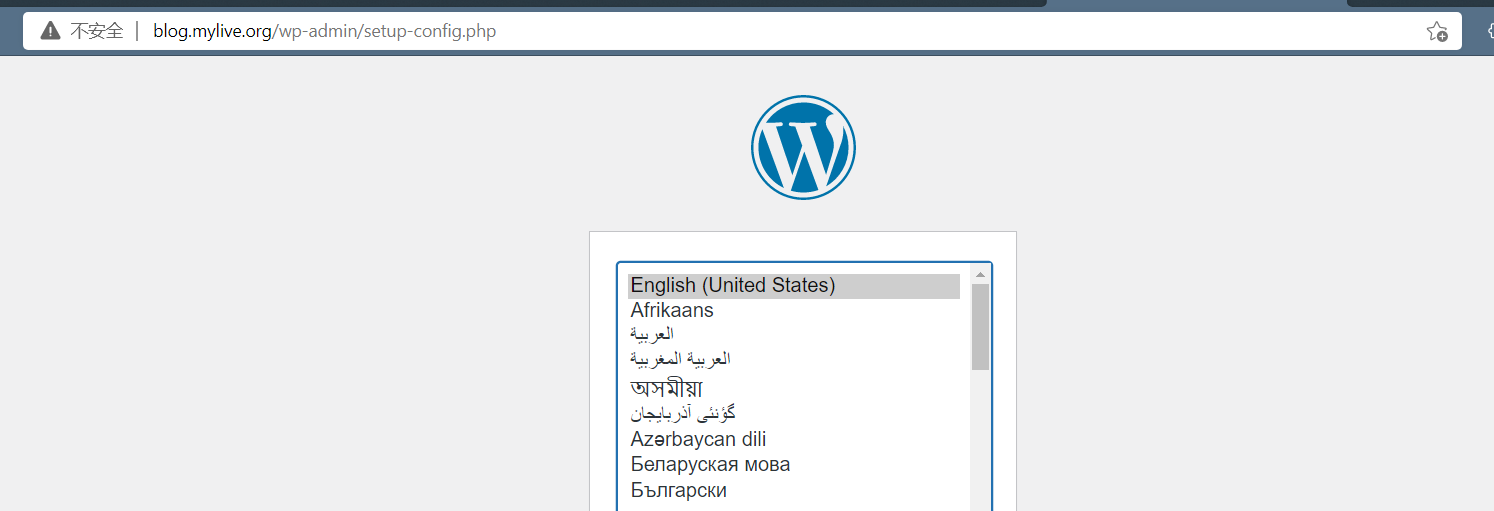Select گؤنئی آذربایجان language option
The height and width of the screenshot is (511, 1494).
coord(794,413)
